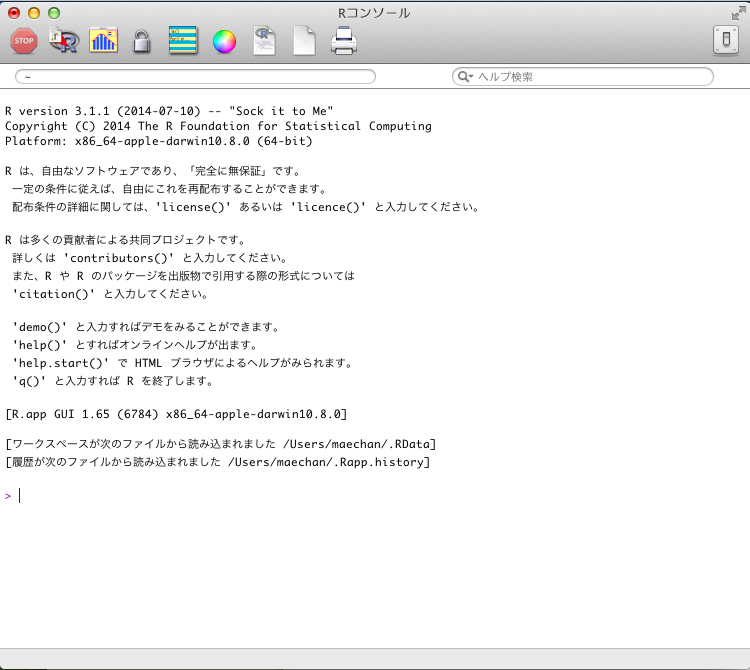This screenshot has height=670, width=750.
Task: Open the source script R icon
Action: pyautogui.click(x=64, y=40)
